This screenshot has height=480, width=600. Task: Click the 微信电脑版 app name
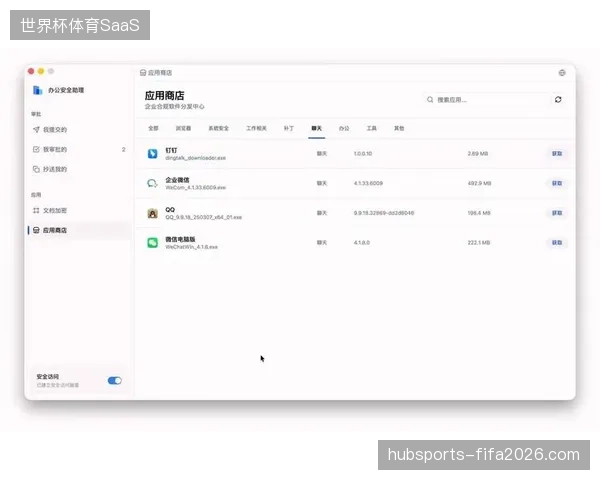click(x=180, y=239)
